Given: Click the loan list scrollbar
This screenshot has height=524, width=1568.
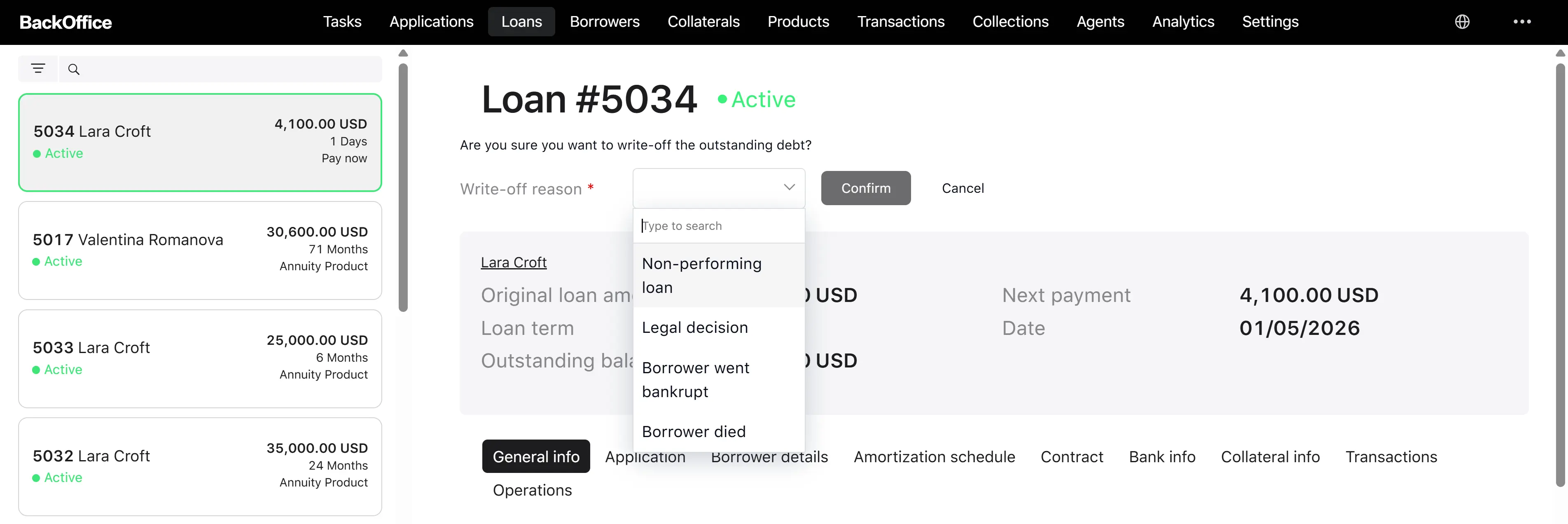Looking at the screenshot, I should (403, 187).
